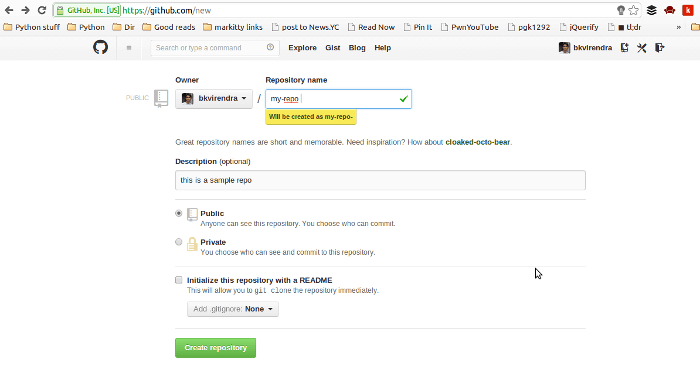This screenshot has height=380, width=700.
Task: Open the Python stuff bookmarks folder
Action: 31,27
